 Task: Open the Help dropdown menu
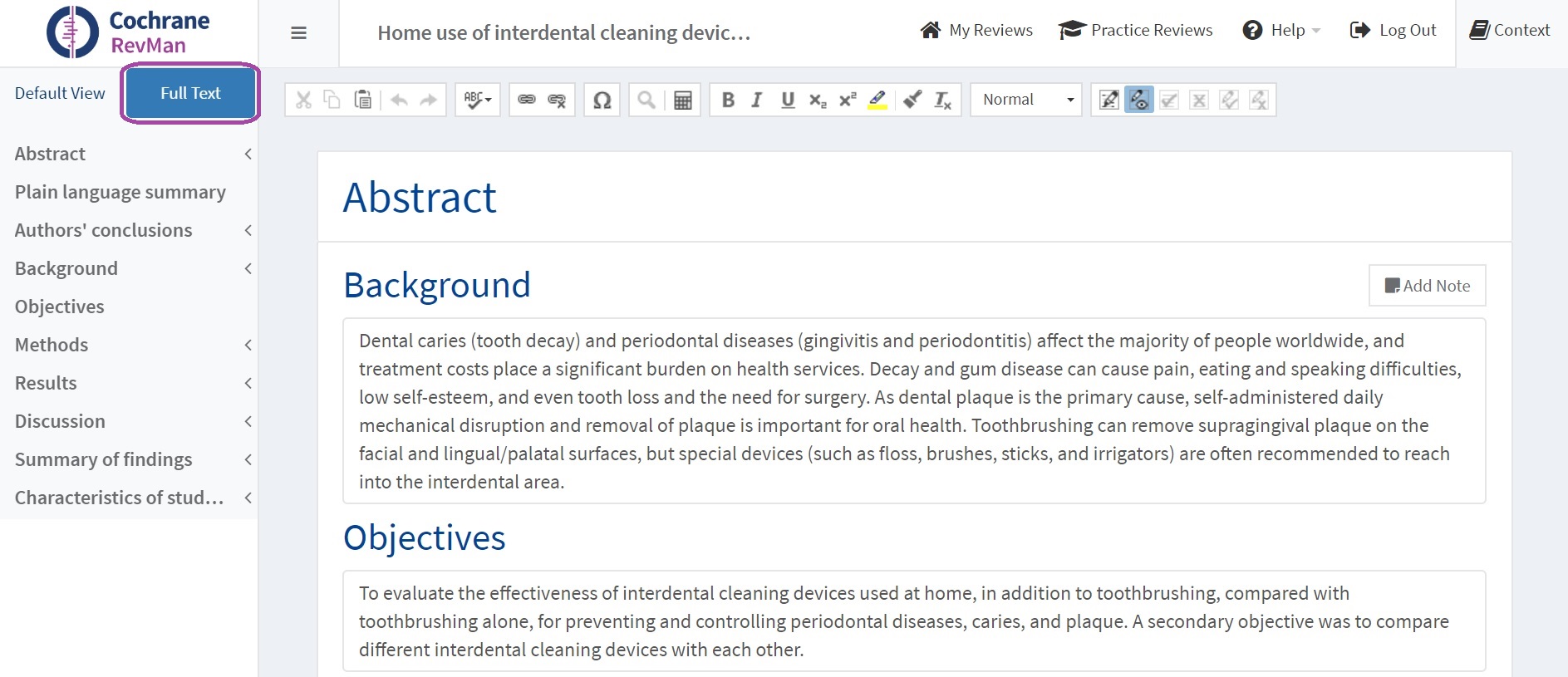(1280, 31)
